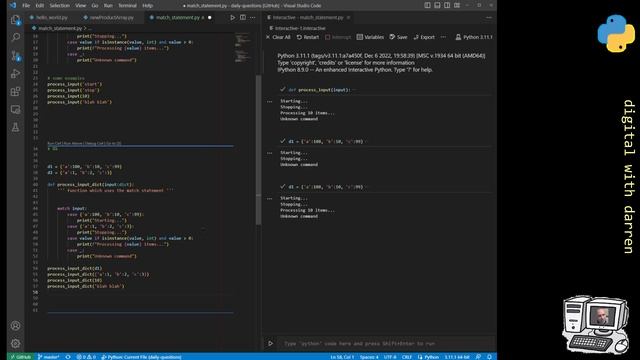The image size is (640, 360).
Task: Open the Testing flask view
Action: (16, 128)
